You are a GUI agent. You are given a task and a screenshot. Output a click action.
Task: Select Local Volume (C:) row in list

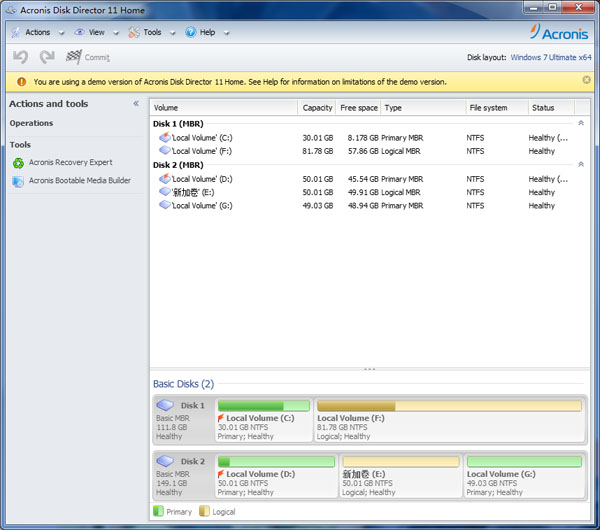(201, 137)
